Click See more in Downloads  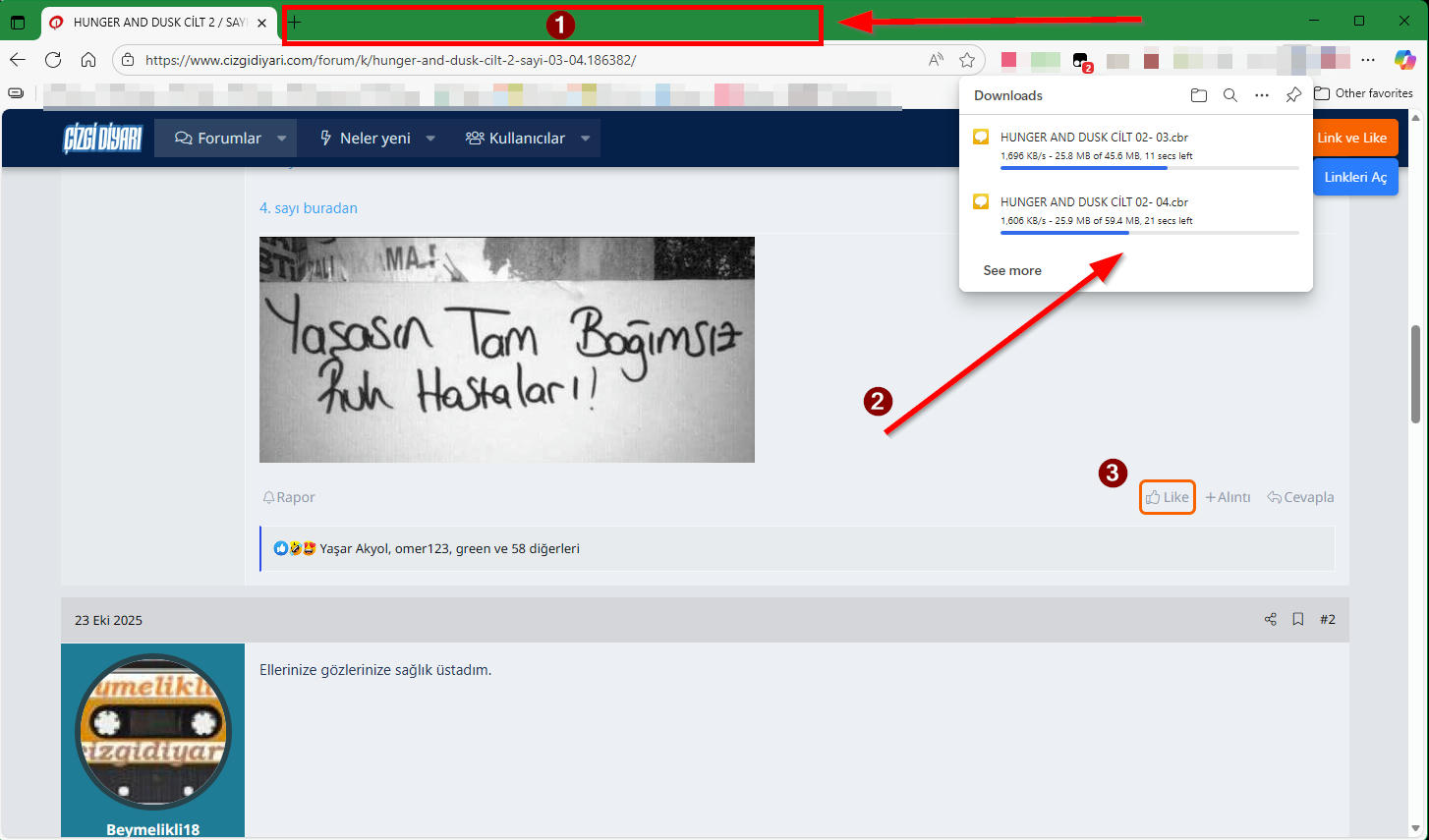pos(1011,270)
